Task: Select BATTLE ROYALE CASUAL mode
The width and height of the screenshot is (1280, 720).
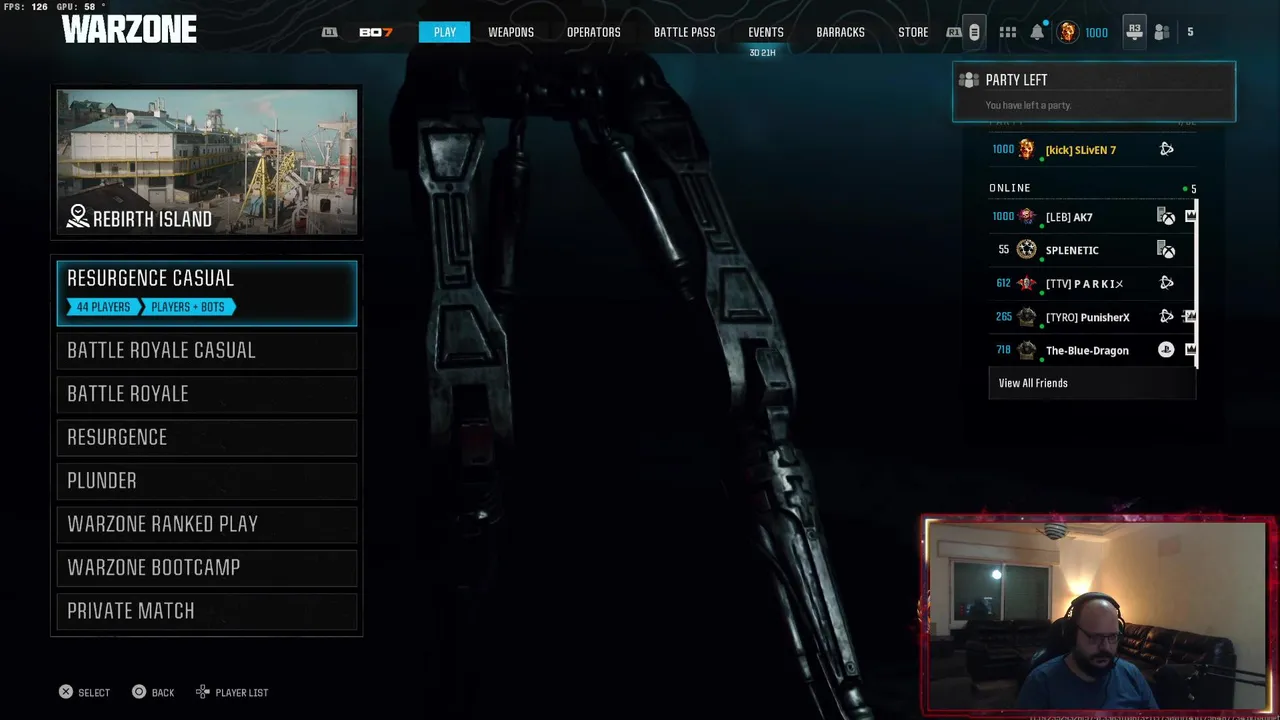Action: pyautogui.click(x=207, y=350)
